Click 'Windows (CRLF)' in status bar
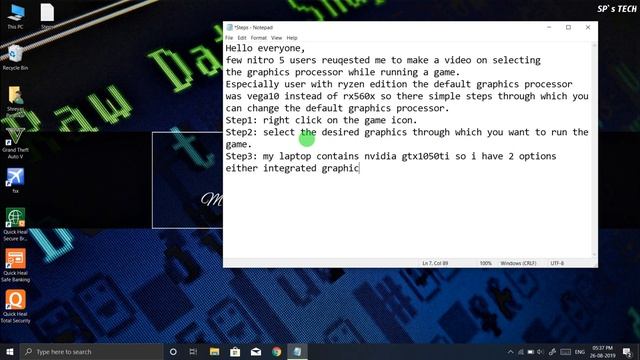This screenshot has width=640, height=360. tap(518, 263)
